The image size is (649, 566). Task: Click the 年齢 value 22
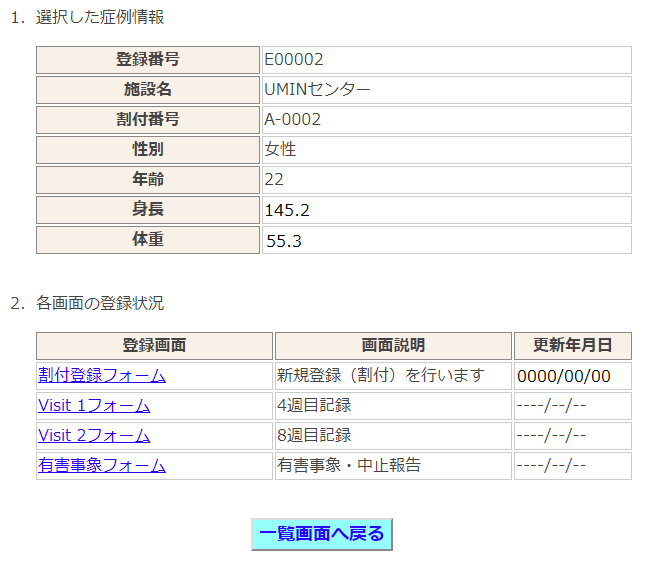[x=274, y=180]
